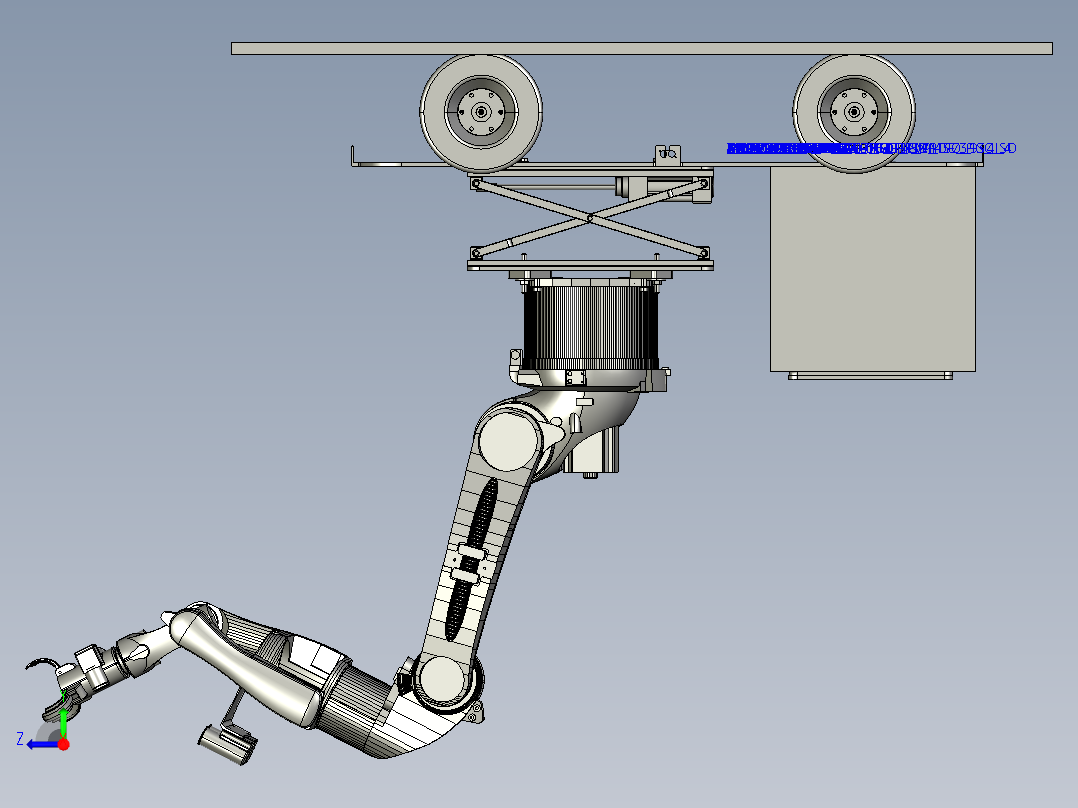Select the overlapping blue annotation text

pos(871,148)
